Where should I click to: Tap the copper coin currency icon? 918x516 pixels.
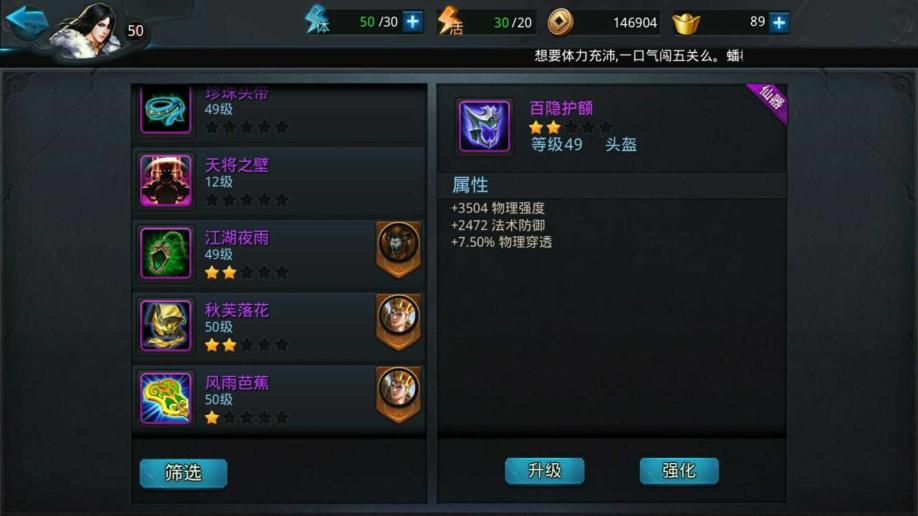click(560, 23)
